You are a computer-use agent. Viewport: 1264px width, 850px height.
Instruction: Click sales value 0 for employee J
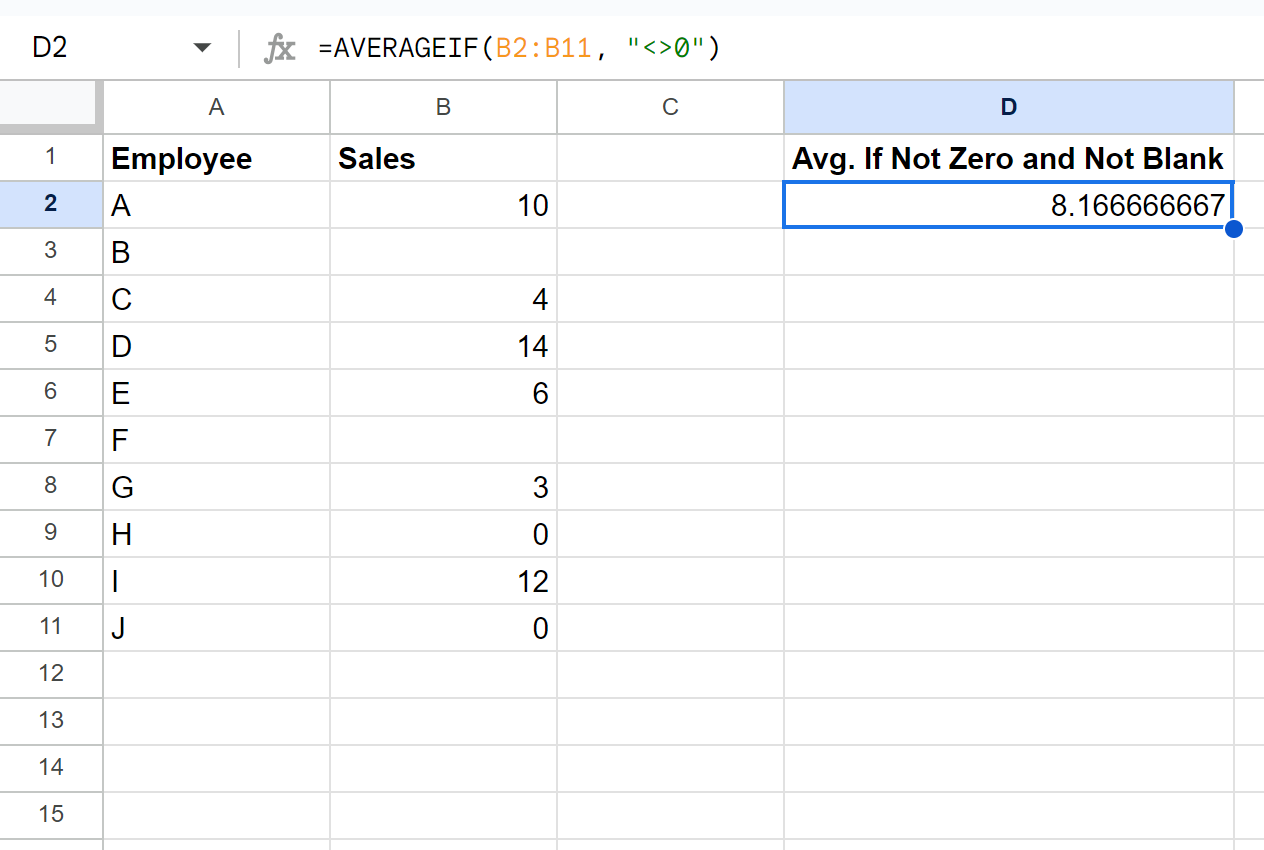pos(443,628)
